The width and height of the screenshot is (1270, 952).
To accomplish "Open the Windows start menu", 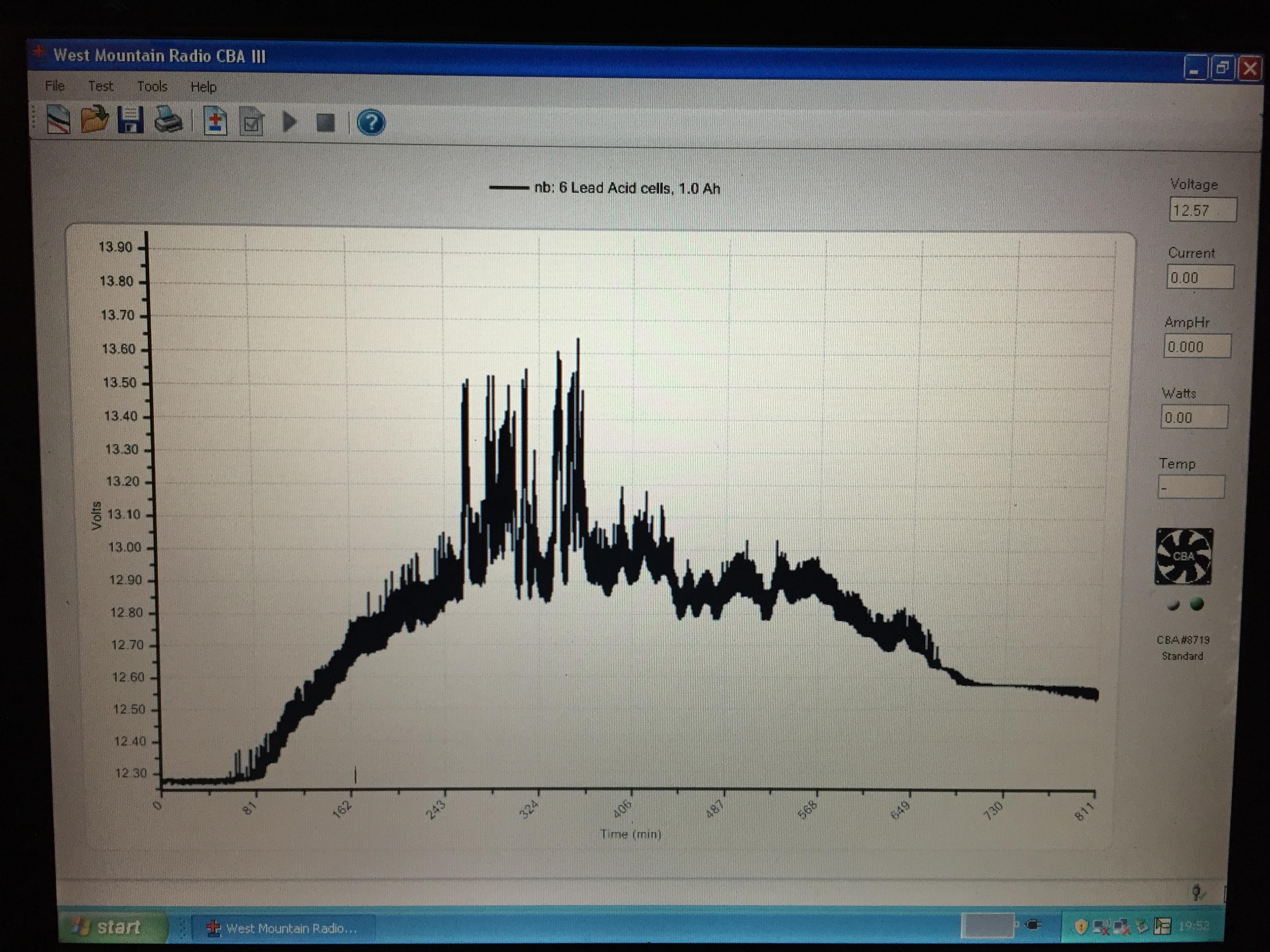I will click(114, 927).
